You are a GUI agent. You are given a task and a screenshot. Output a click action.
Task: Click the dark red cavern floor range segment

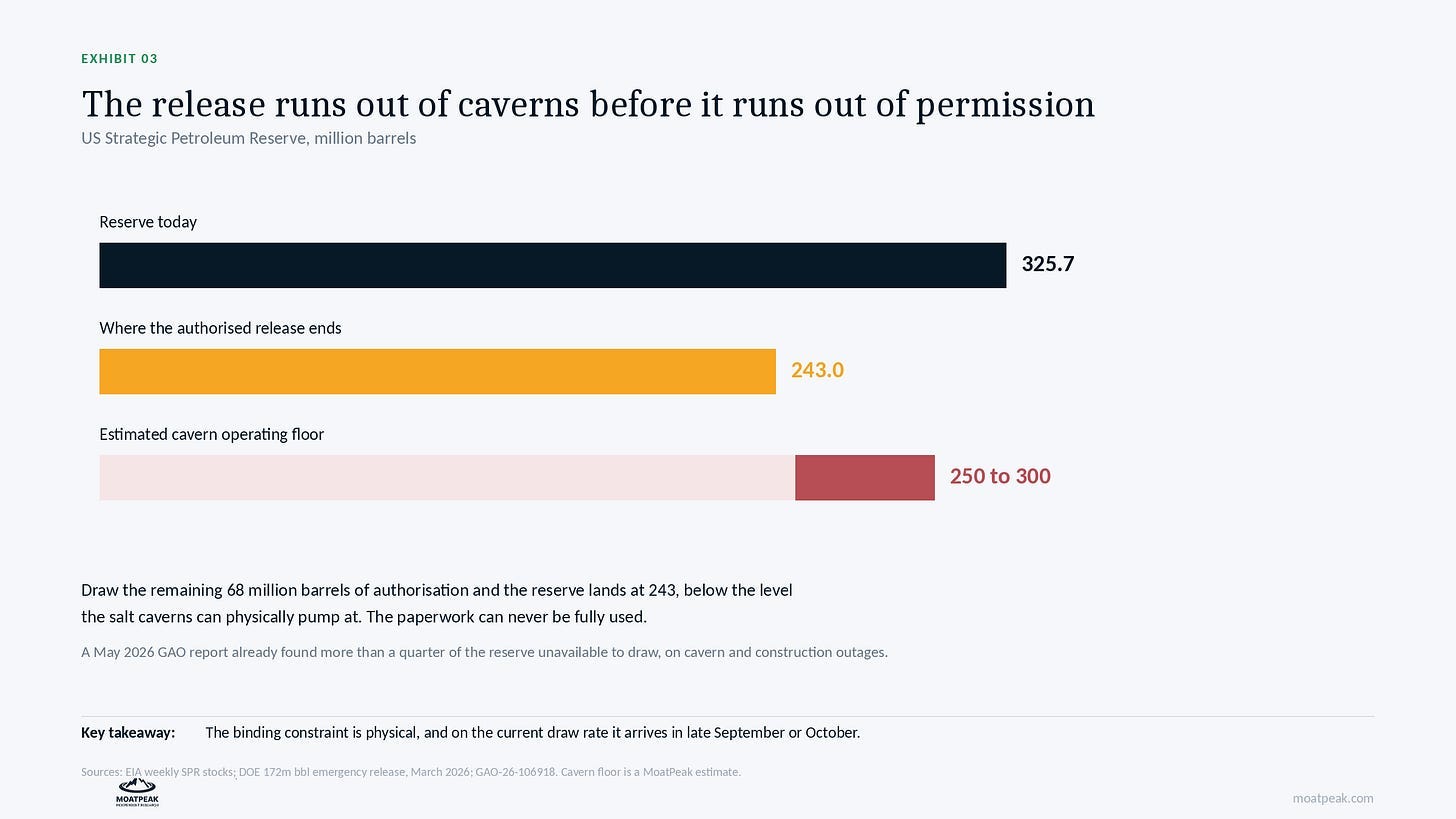(x=865, y=477)
